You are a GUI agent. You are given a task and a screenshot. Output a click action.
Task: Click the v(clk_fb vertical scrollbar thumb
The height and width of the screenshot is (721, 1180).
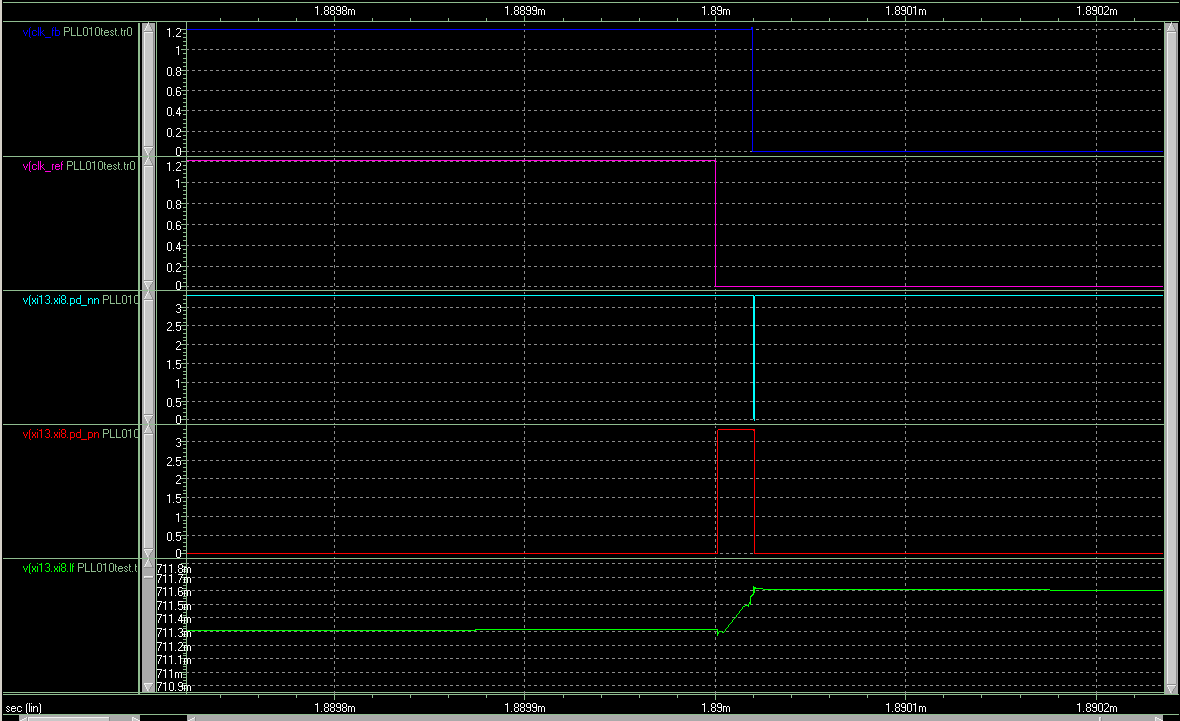point(148,90)
